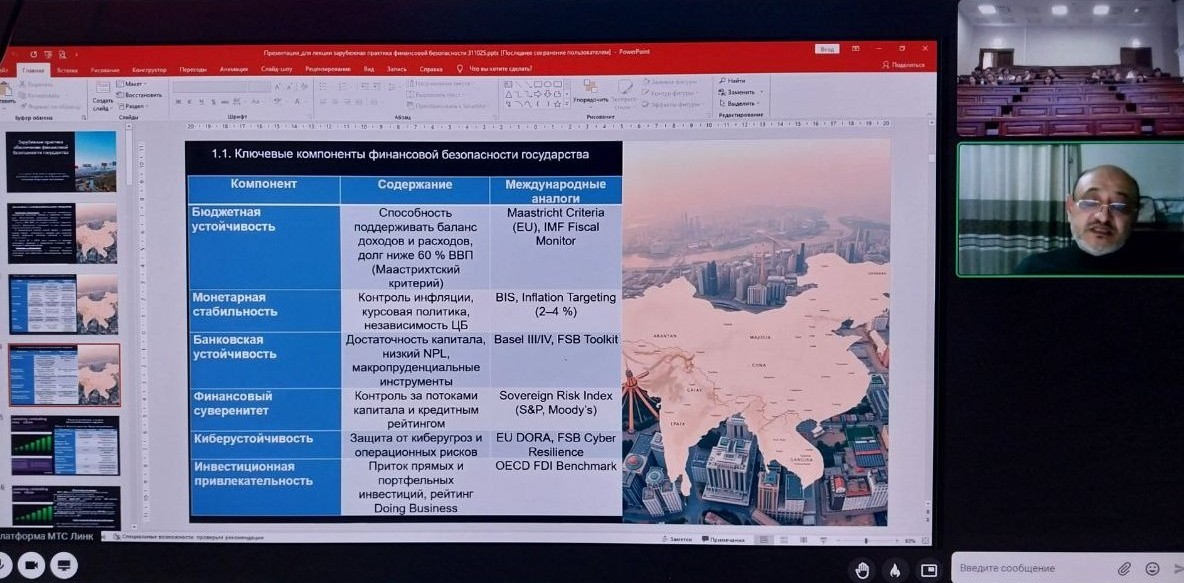Click the paperclip attach file icon
This screenshot has width=1184, height=583.
coord(1125,568)
